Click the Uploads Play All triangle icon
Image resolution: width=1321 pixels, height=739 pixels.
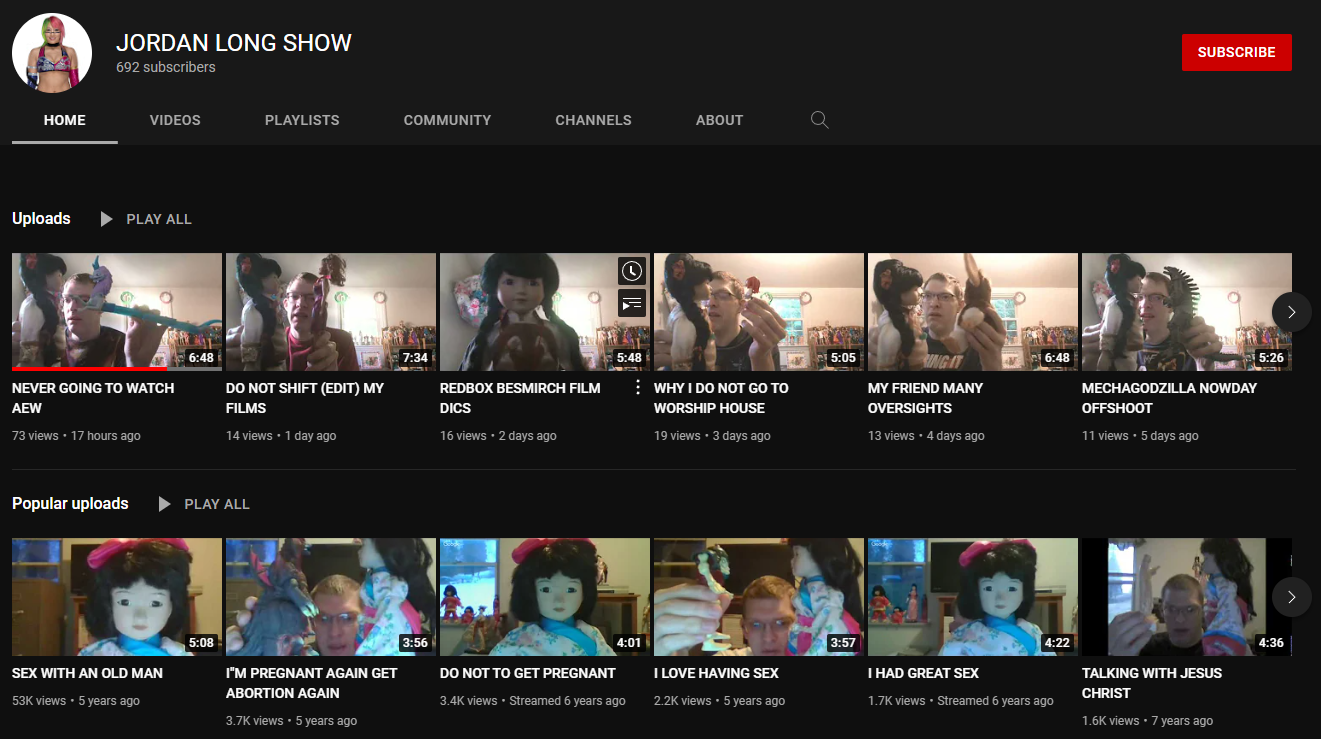106,219
